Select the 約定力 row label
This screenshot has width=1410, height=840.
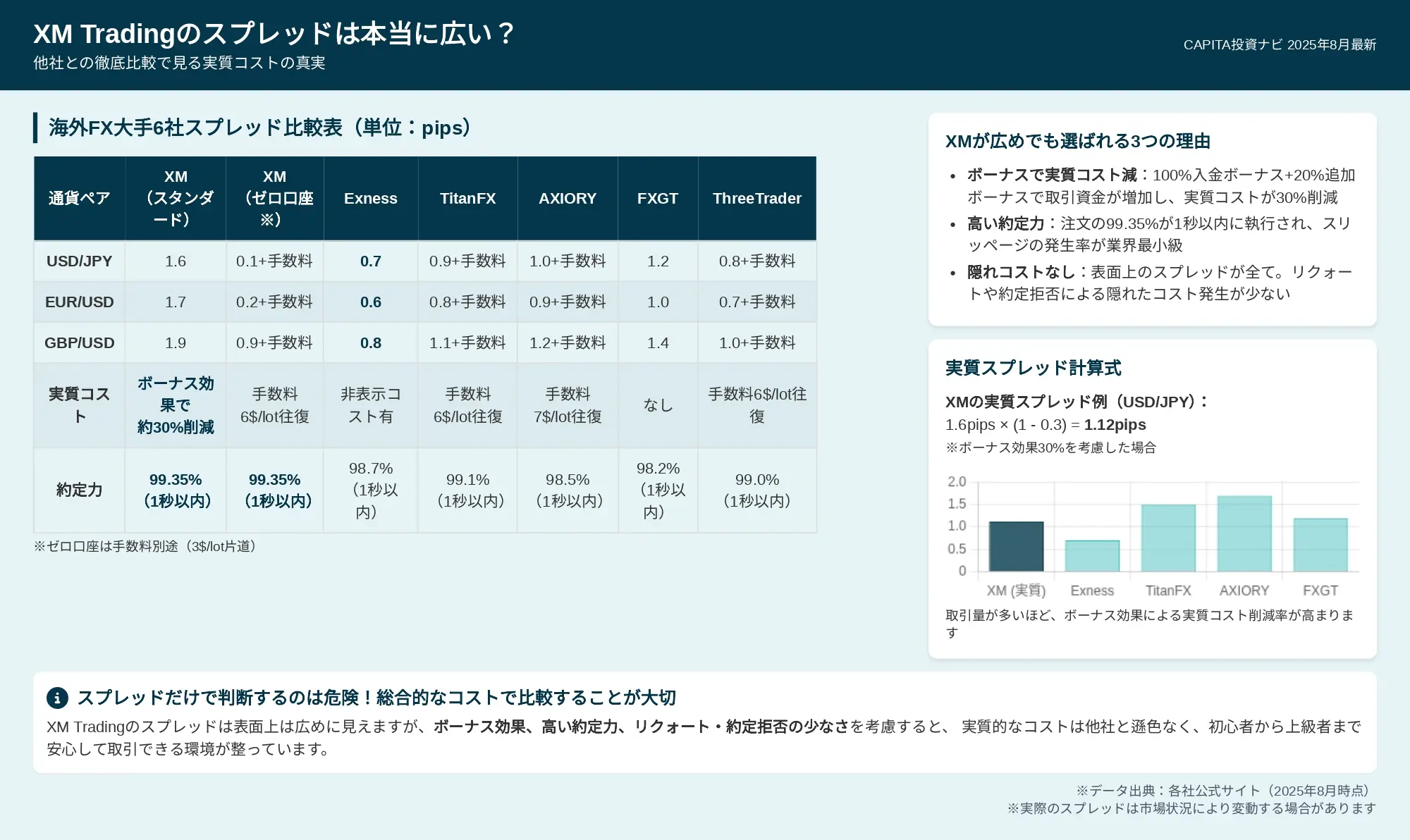[80, 490]
